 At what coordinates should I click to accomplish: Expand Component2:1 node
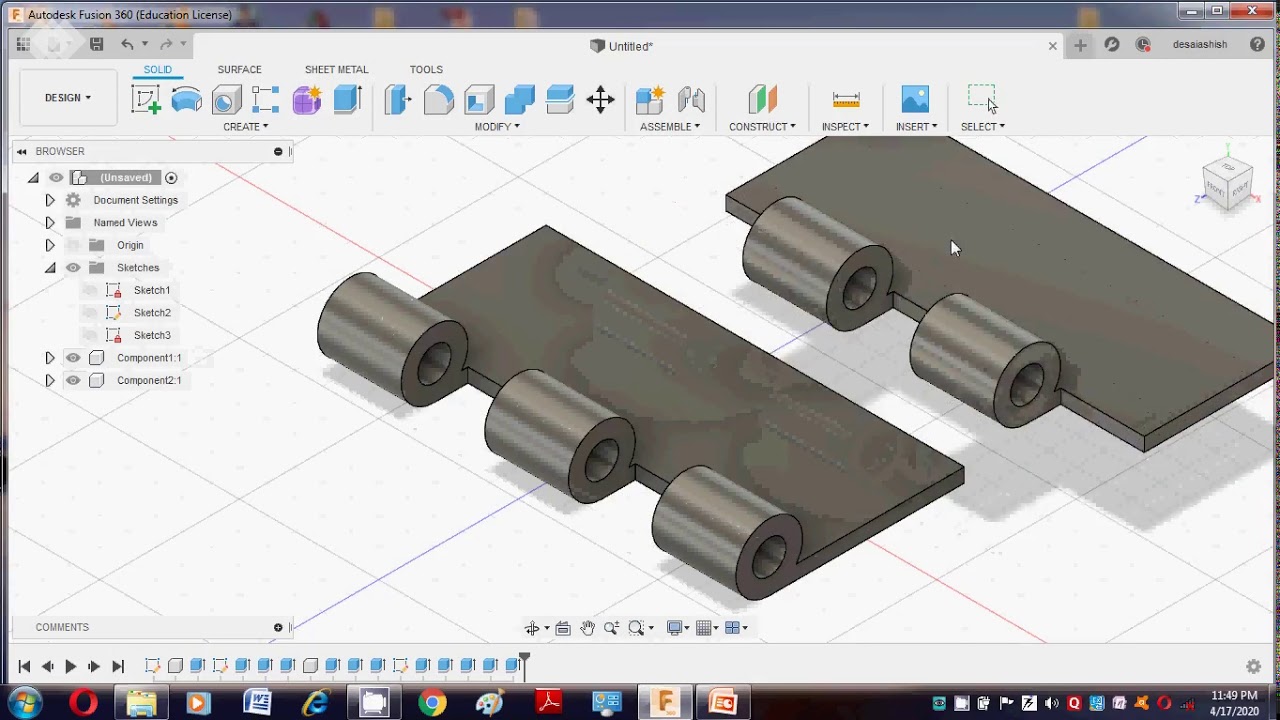point(50,380)
